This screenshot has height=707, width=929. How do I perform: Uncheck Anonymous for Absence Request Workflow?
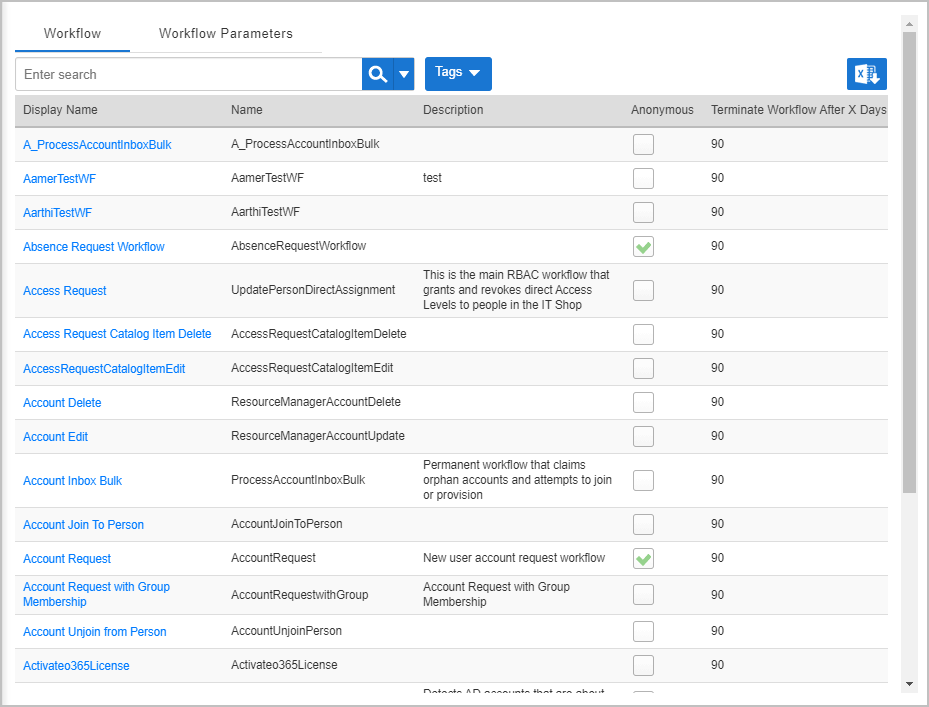tap(643, 246)
